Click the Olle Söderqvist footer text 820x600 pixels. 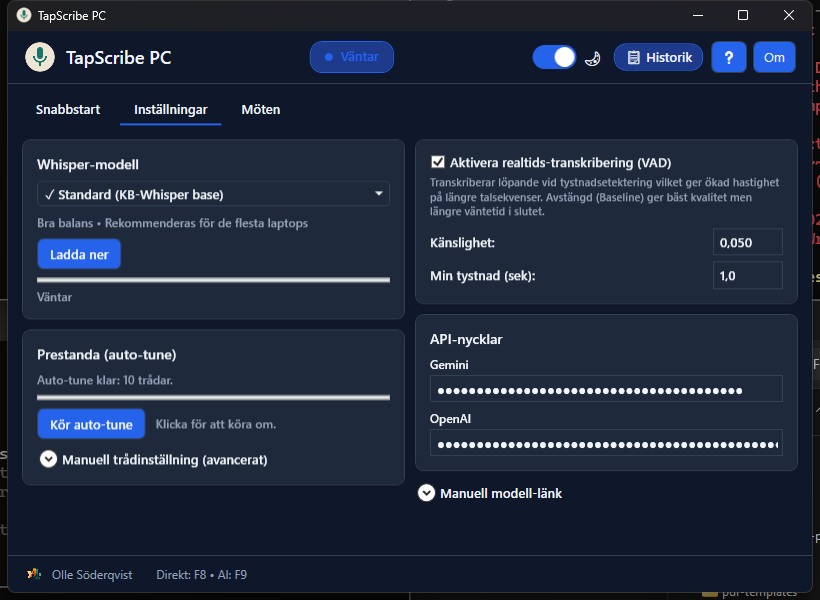pyautogui.click(x=92, y=574)
